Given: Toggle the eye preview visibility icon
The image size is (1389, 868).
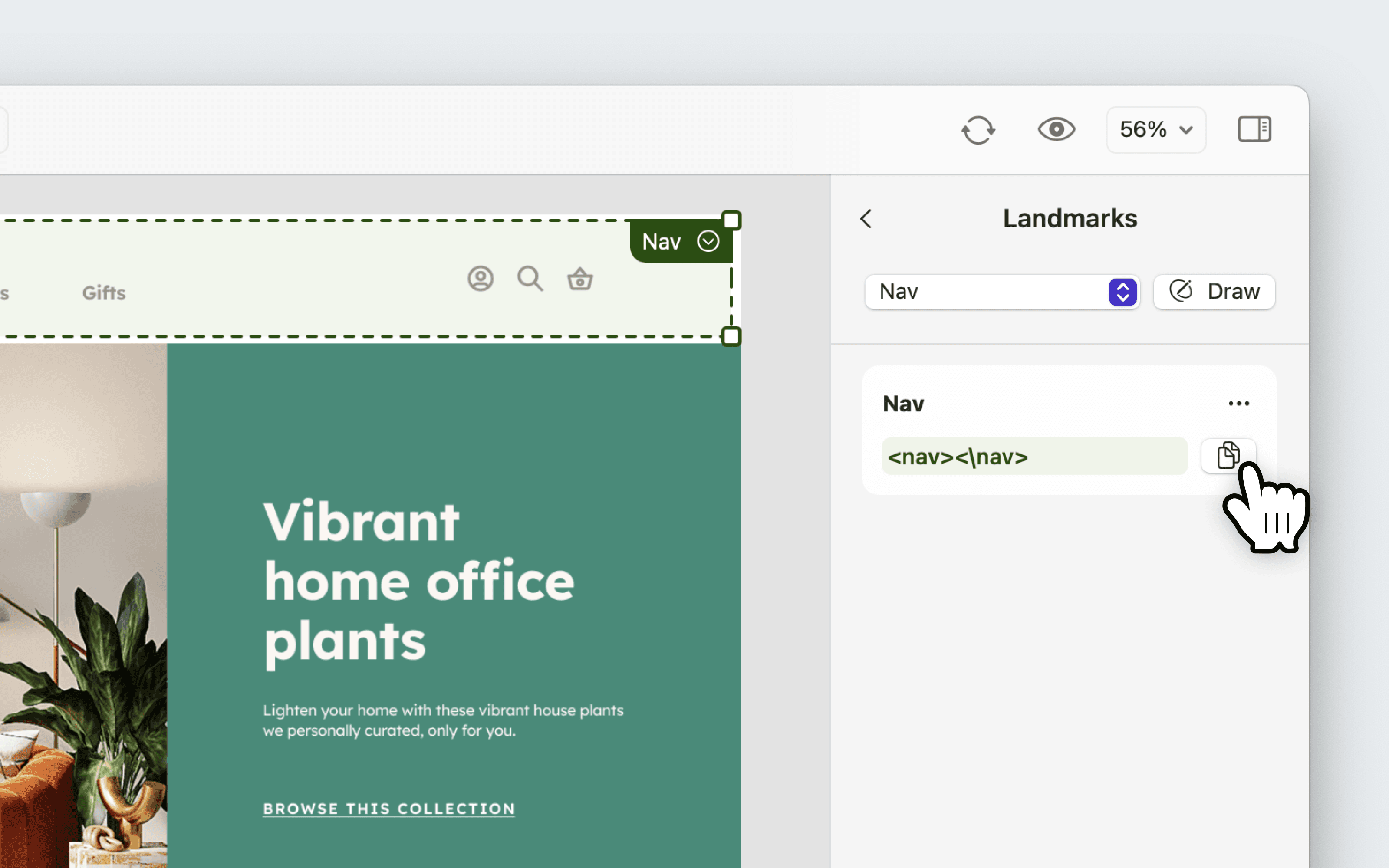Looking at the screenshot, I should point(1056,130).
